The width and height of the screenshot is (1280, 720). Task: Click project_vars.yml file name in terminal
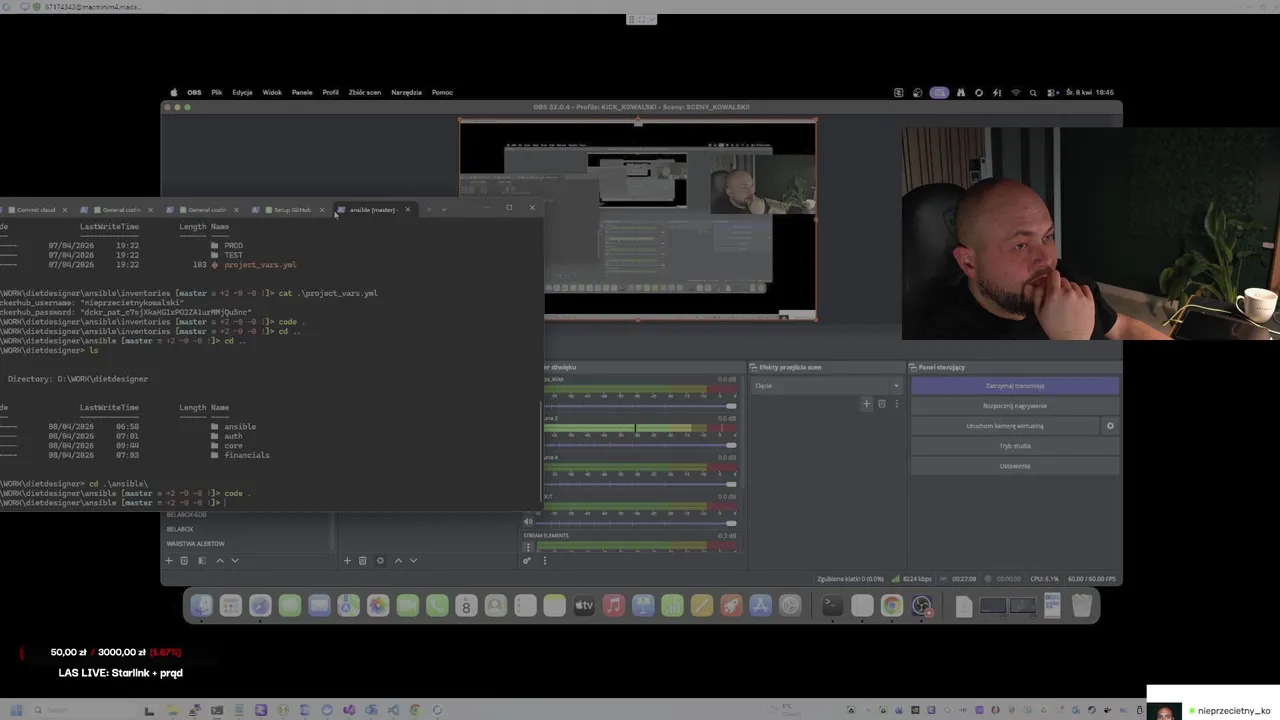pos(260,265)
